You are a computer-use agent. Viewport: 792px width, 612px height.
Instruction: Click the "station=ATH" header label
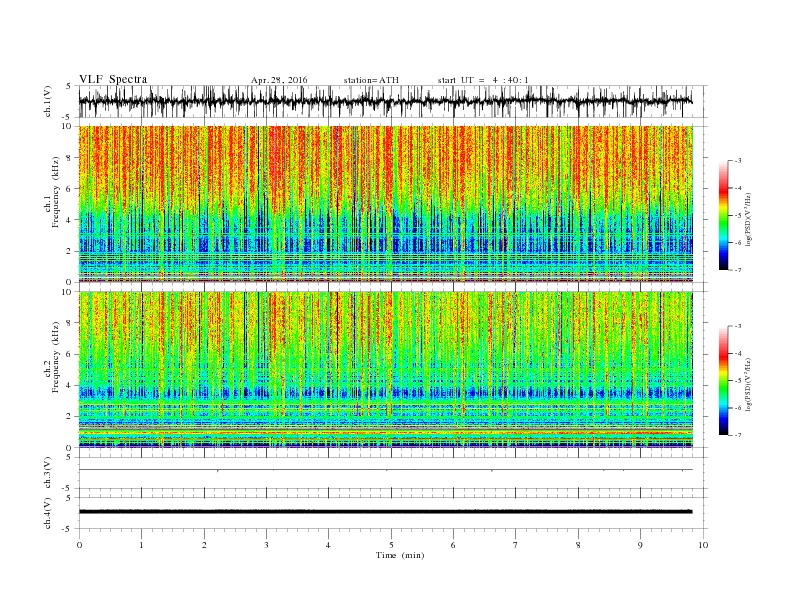click(x=371, y=80)
